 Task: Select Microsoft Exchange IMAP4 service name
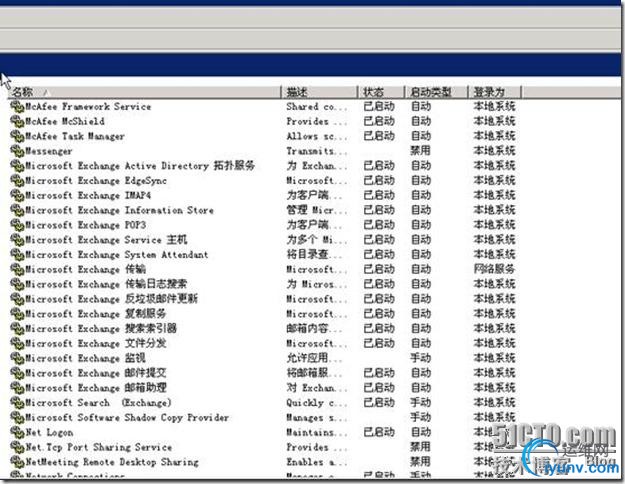88,195
